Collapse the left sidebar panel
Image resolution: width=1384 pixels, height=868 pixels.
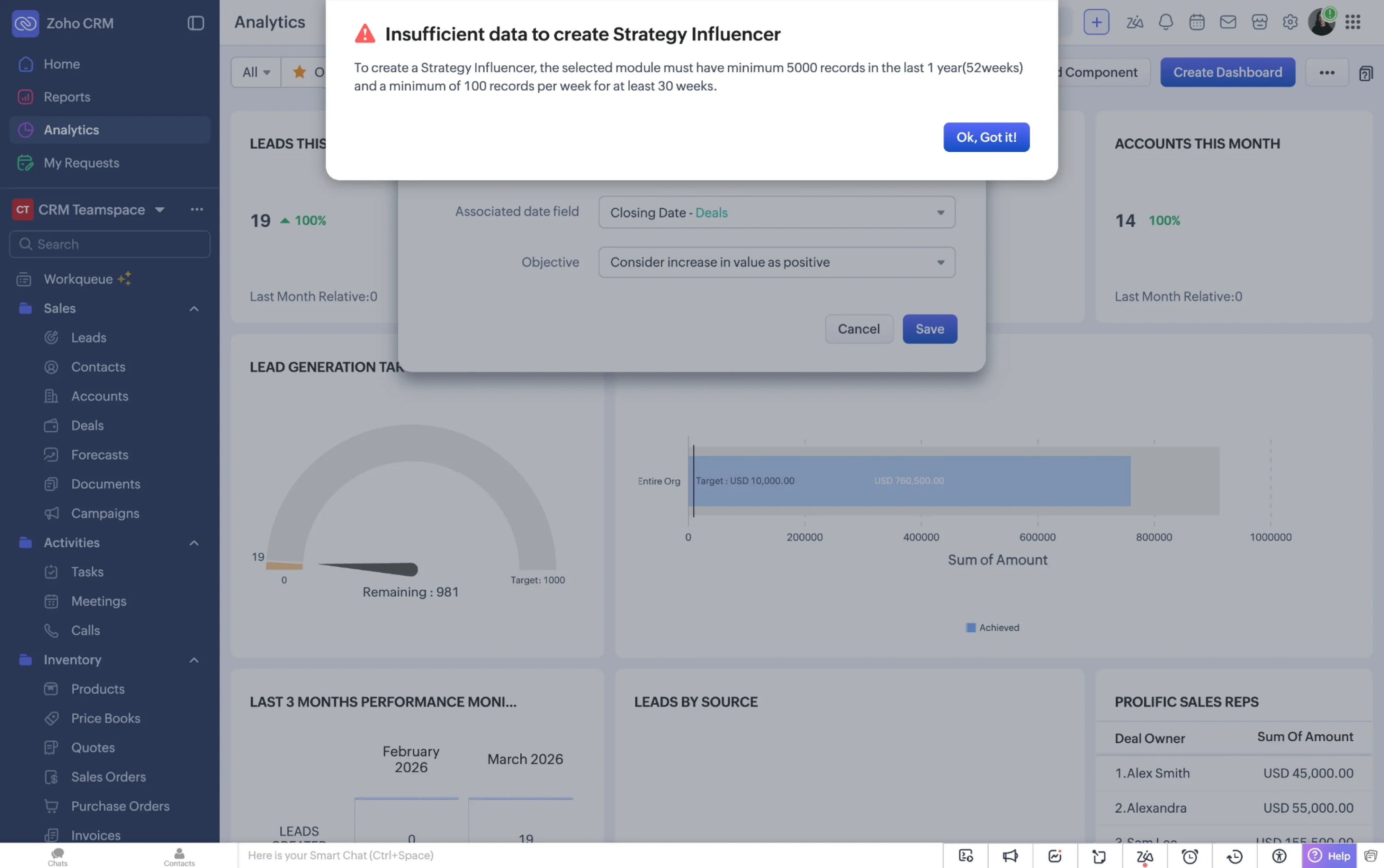click(196, 23)
